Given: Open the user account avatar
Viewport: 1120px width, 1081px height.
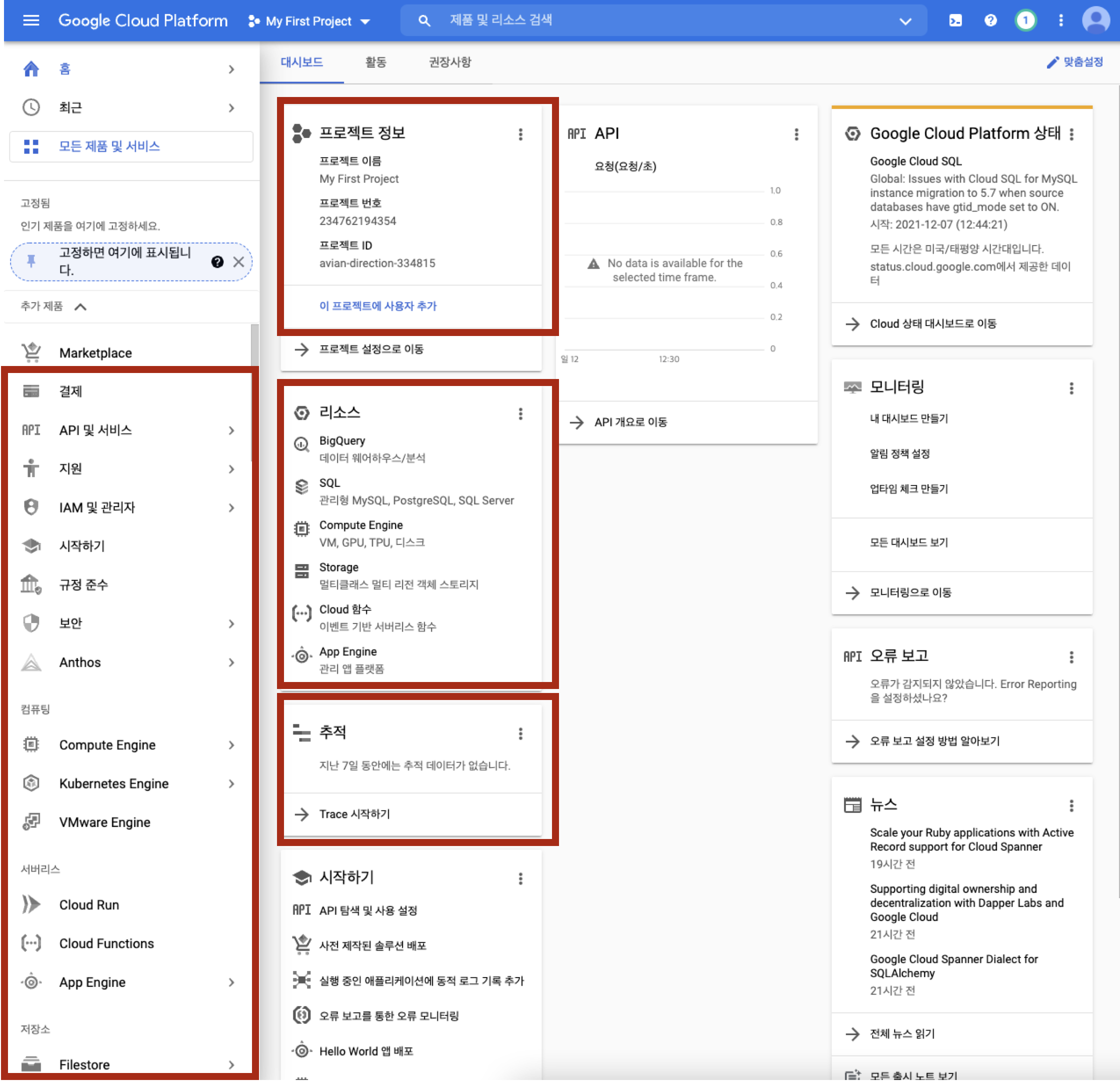Looking at the screenshot, I should point(1095,20).
